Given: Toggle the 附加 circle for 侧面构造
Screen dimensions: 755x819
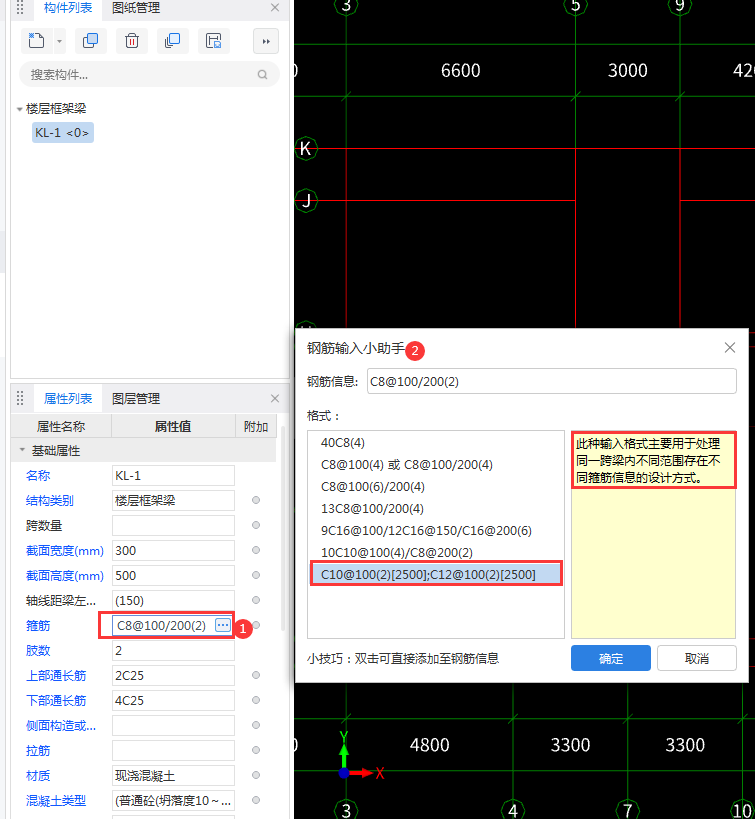Looking at the screenshot, I should 256,725.
